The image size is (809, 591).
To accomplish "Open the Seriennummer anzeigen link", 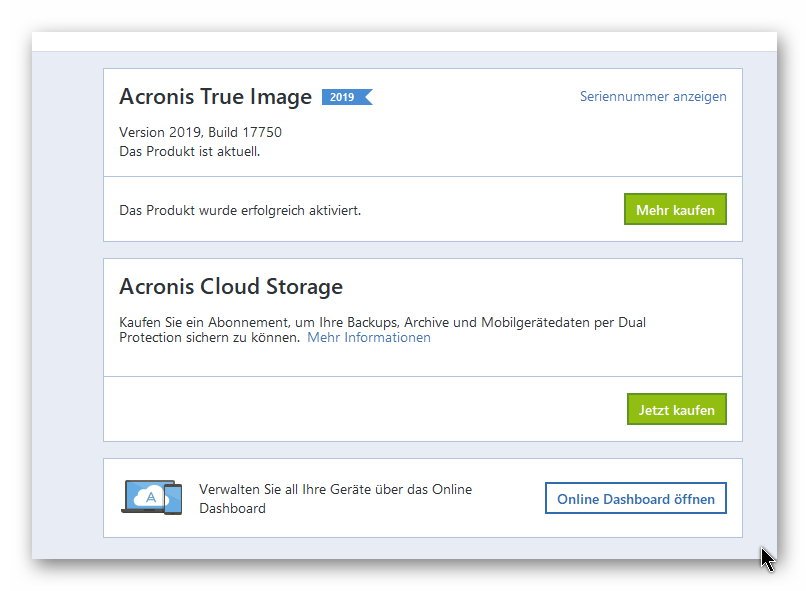I will click(653, 97).
